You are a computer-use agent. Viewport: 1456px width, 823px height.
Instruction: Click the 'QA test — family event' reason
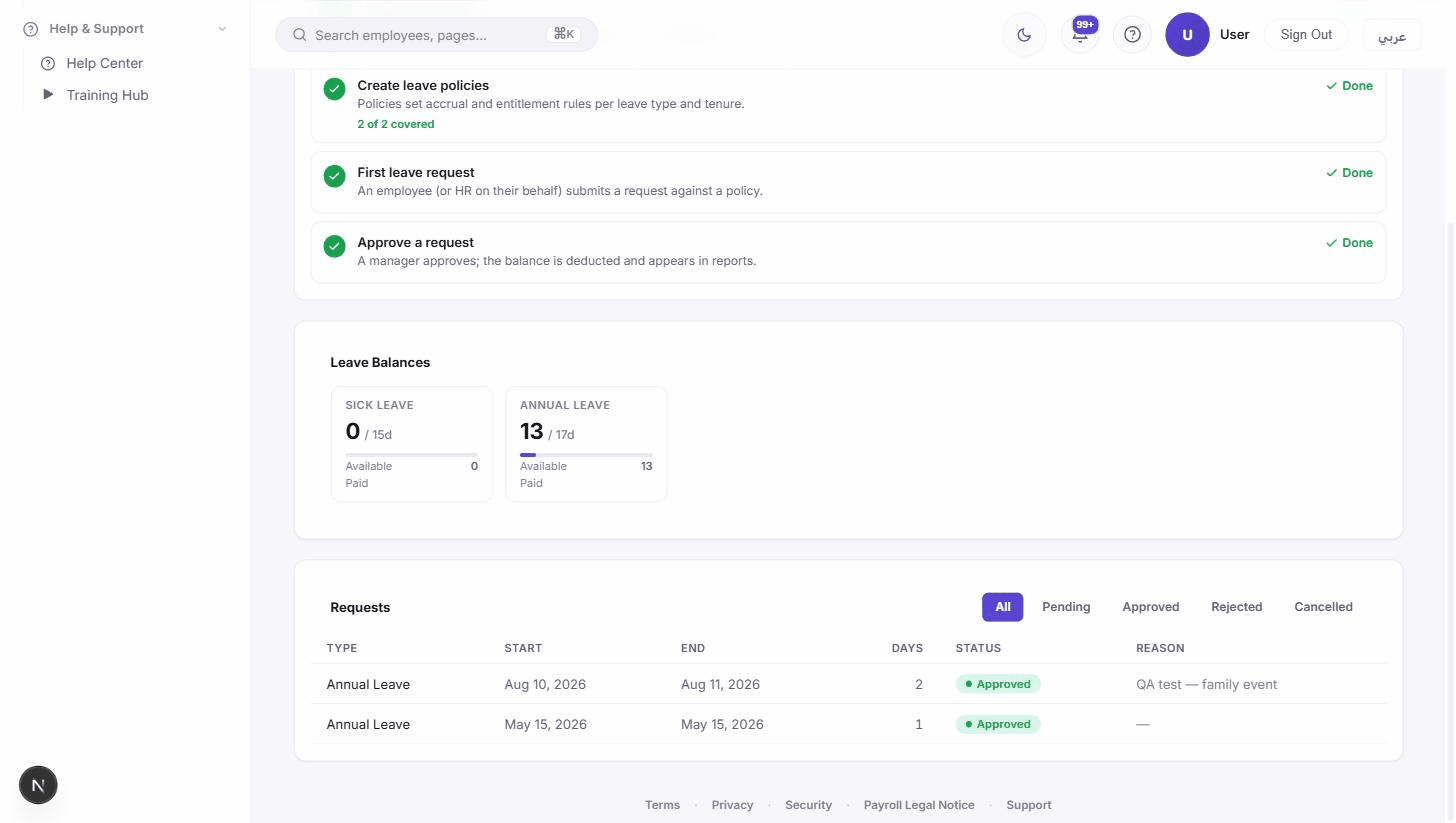[1206, 685]
